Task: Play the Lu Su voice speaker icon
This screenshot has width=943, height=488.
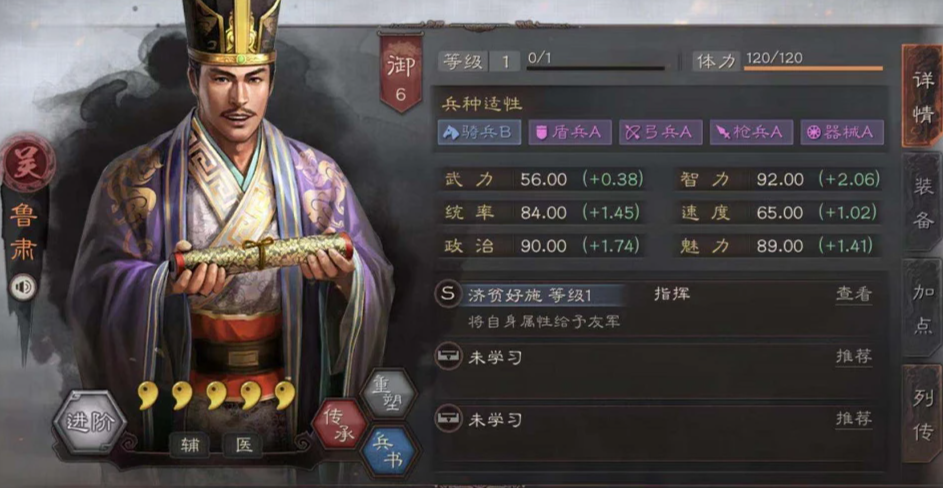Action: [23, 288]
